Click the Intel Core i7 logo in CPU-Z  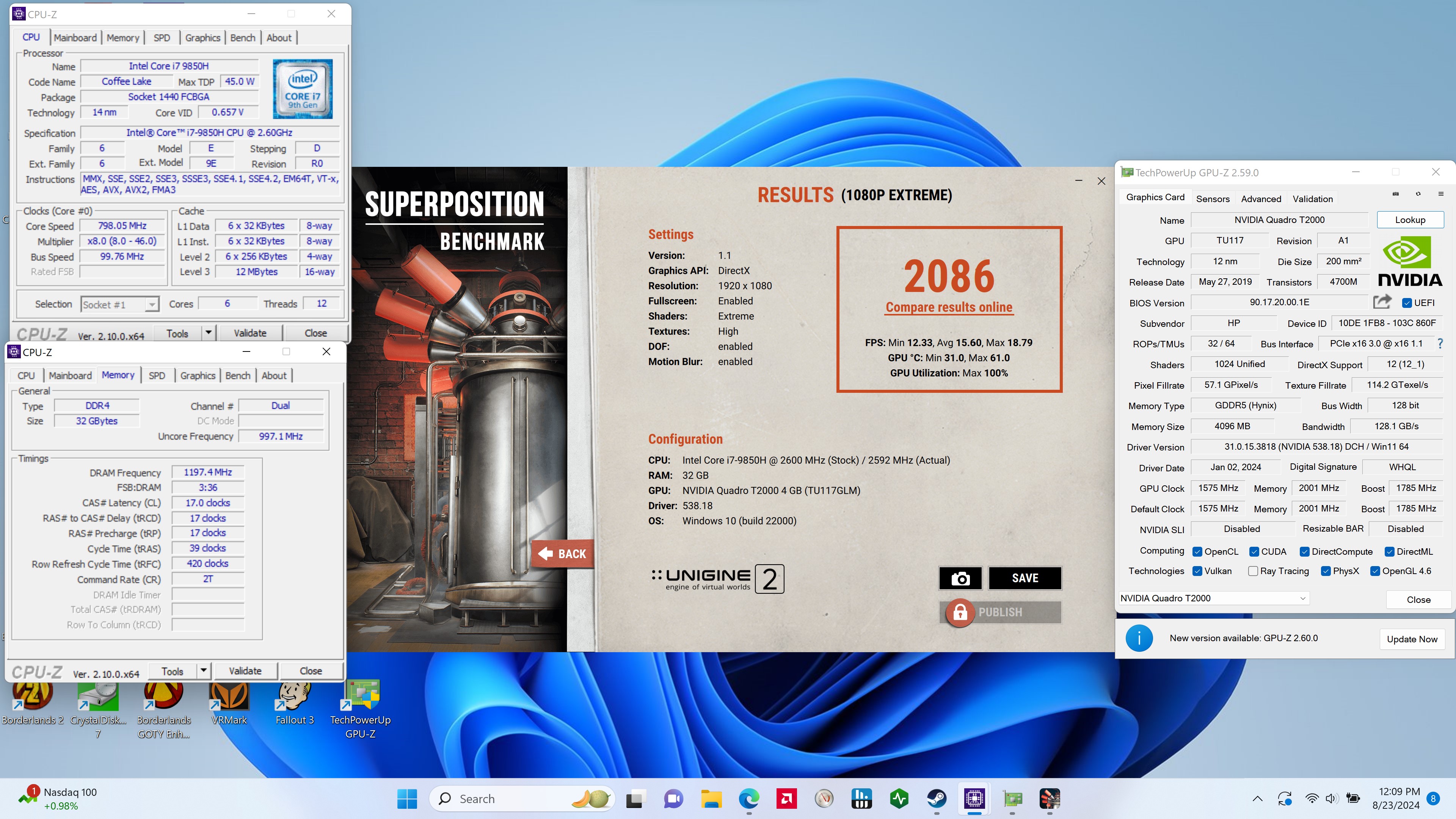(x=303, y=89)
